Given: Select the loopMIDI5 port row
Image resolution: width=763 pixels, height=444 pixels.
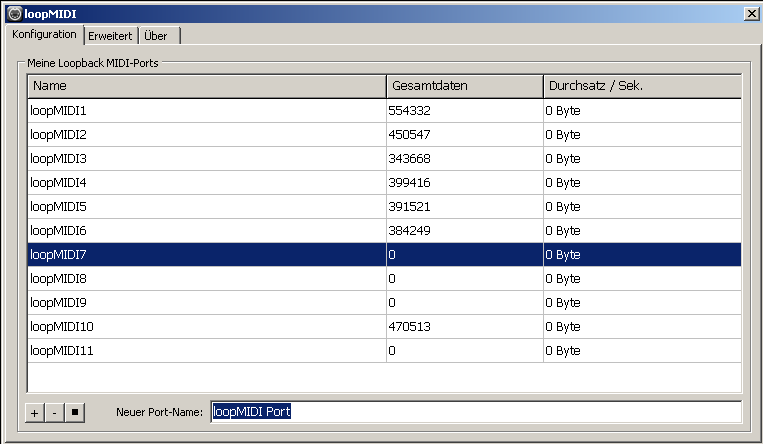Looking at the screenshot, I should (x=384, y=206).
